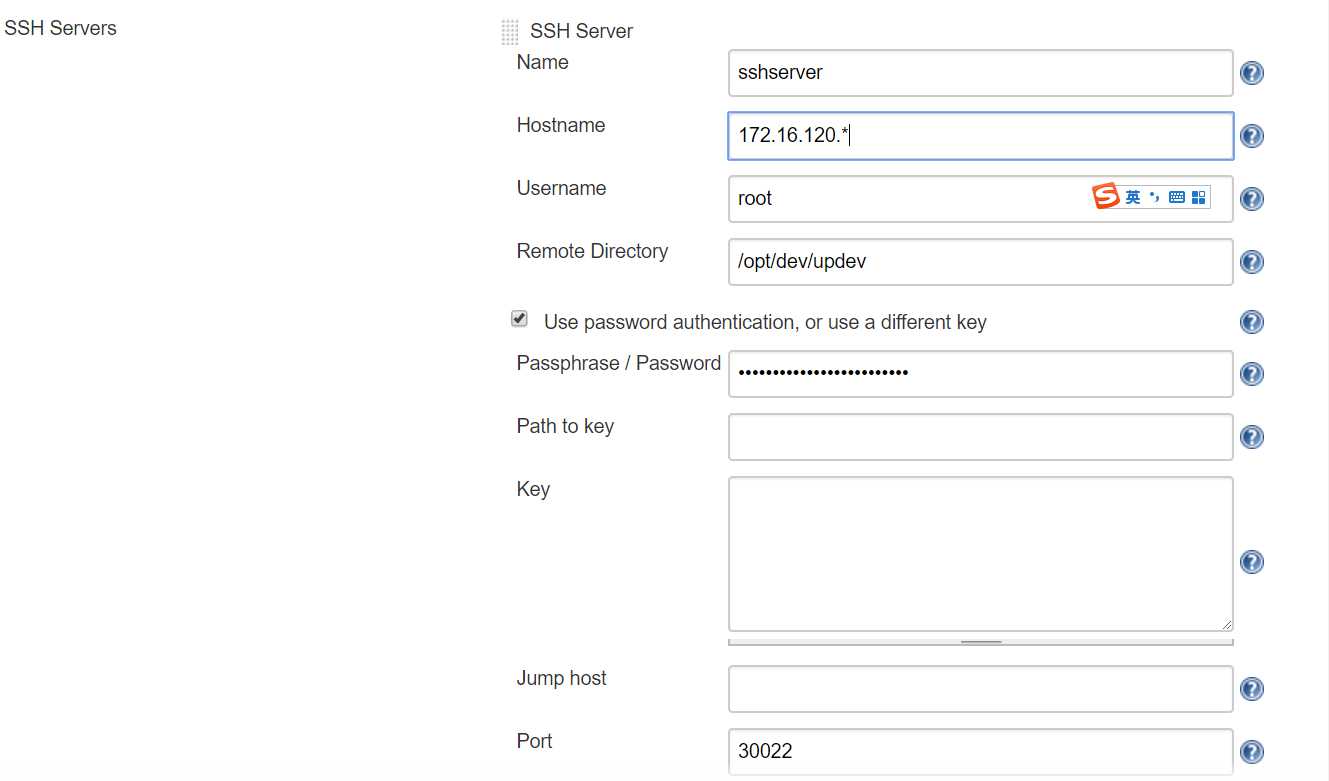
Task: Open Sogou soft keyboard icon
Action: (1177, 198)
